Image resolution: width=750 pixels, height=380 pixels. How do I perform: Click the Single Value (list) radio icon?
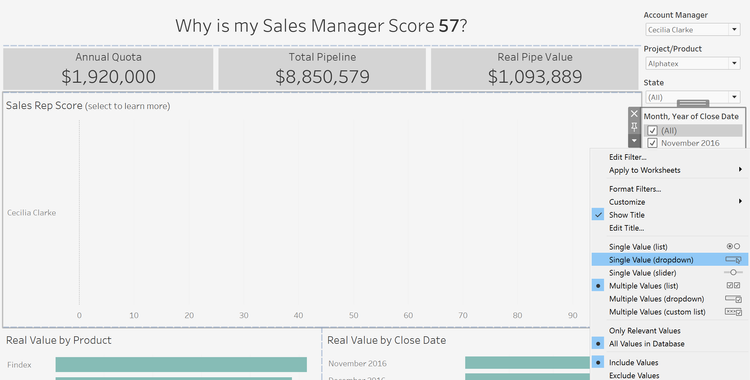[x=733, y=246]
